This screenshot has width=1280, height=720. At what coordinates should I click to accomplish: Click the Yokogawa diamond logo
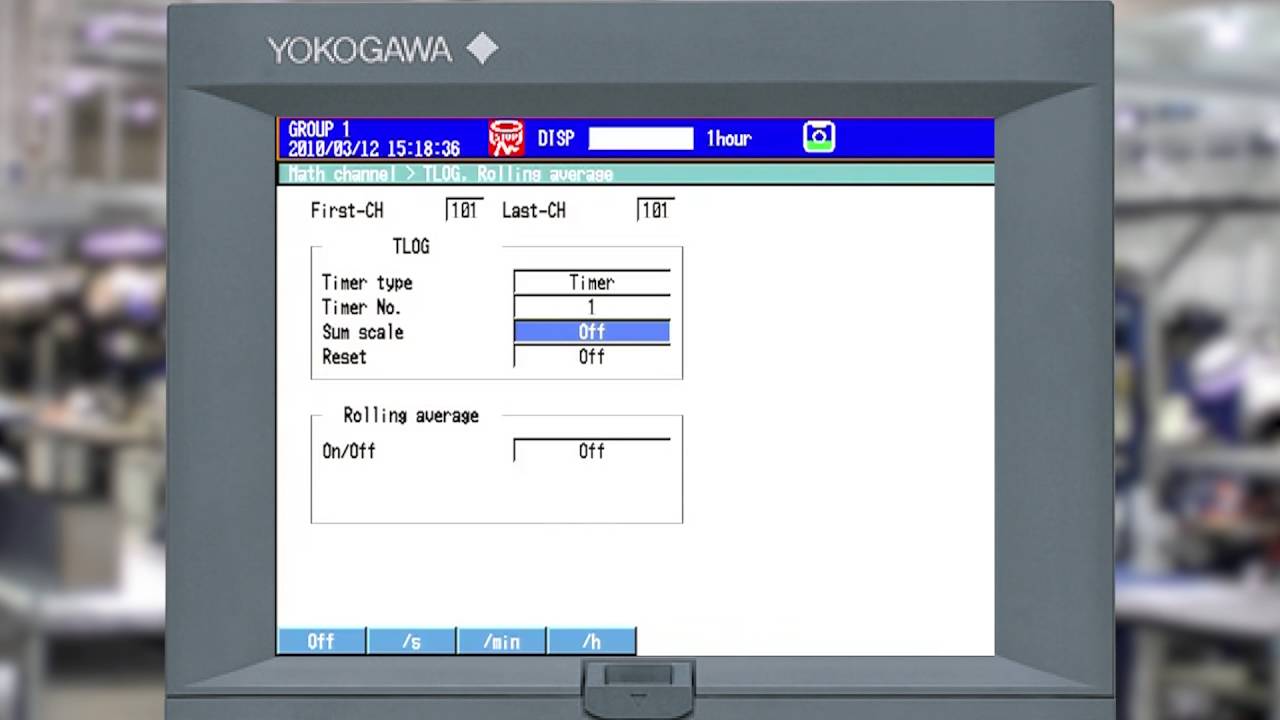482,48
